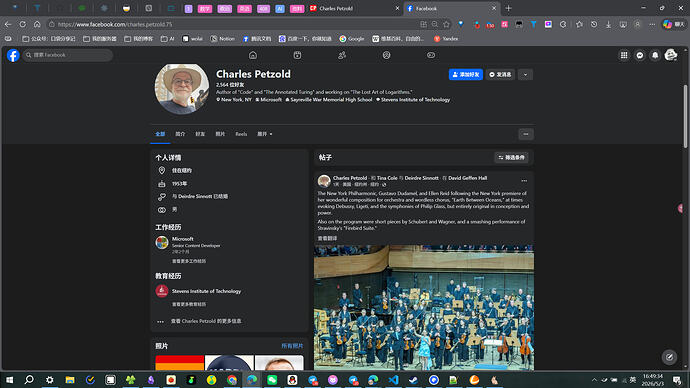
Task: Open the post's three-dot options menu
Action: tap(524, 181)
